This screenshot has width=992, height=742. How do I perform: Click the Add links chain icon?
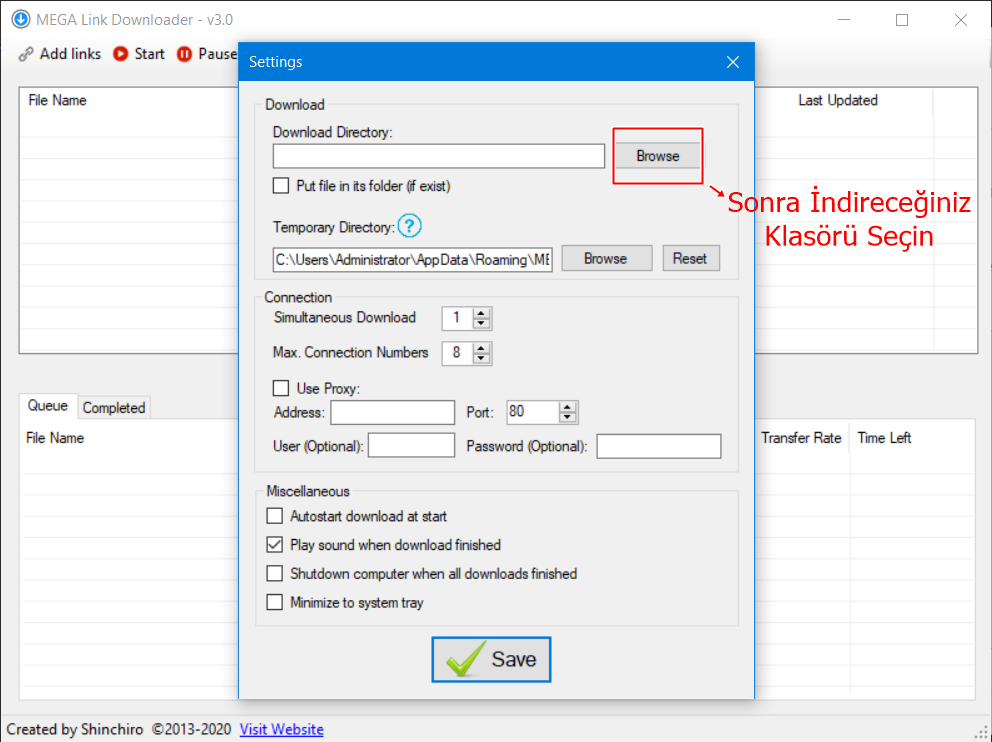tap(25, 54)
